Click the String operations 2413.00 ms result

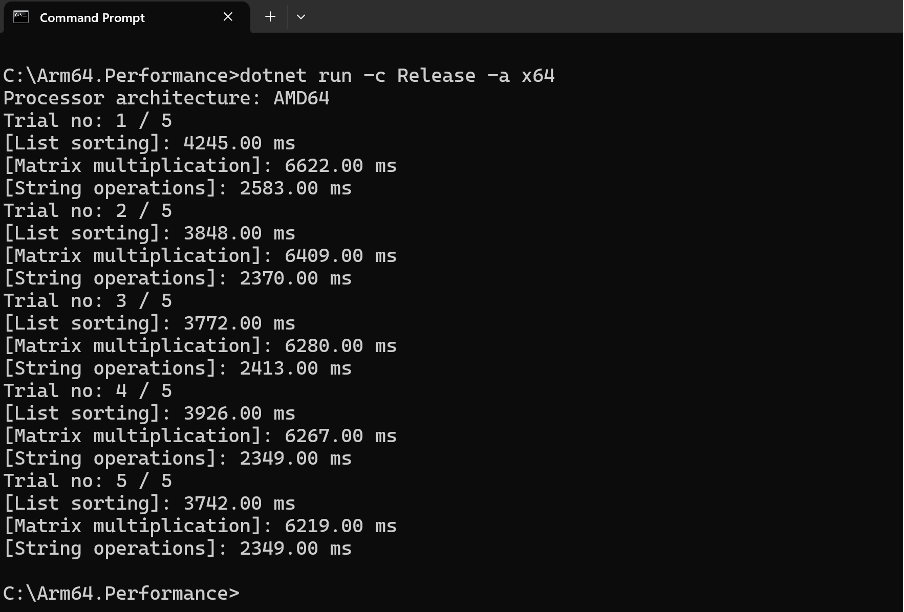(178, 368)
